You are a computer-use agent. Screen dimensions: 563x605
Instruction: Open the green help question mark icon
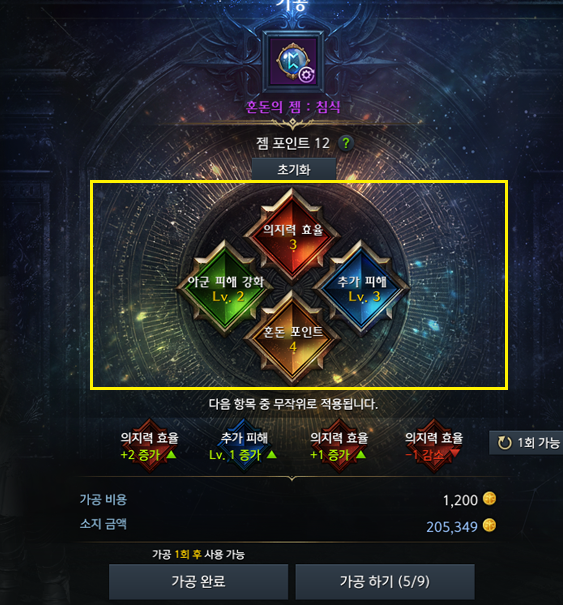(x=346, y=144)
